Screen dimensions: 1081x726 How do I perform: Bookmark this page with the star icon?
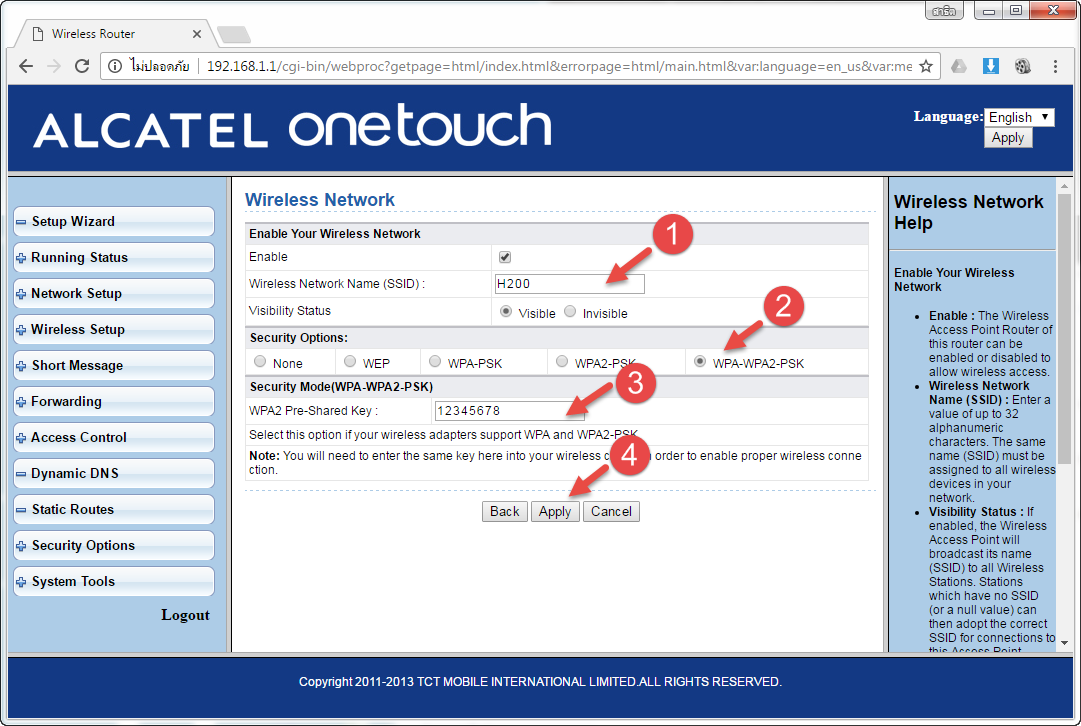pos(926,66)
